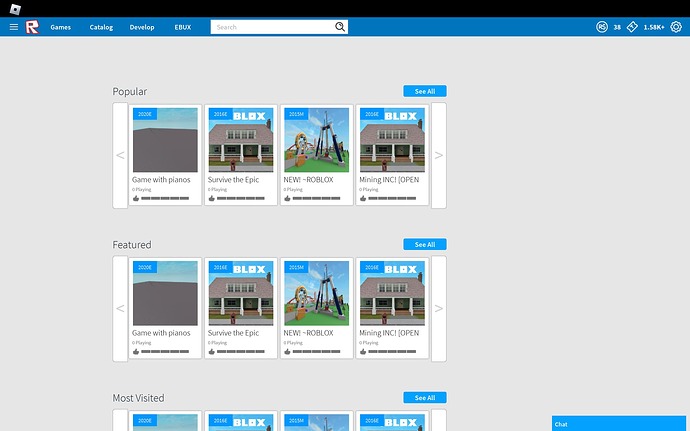Click the app icon in title bar
This screenshot has width=690, height=431.
tap(15, 9)
